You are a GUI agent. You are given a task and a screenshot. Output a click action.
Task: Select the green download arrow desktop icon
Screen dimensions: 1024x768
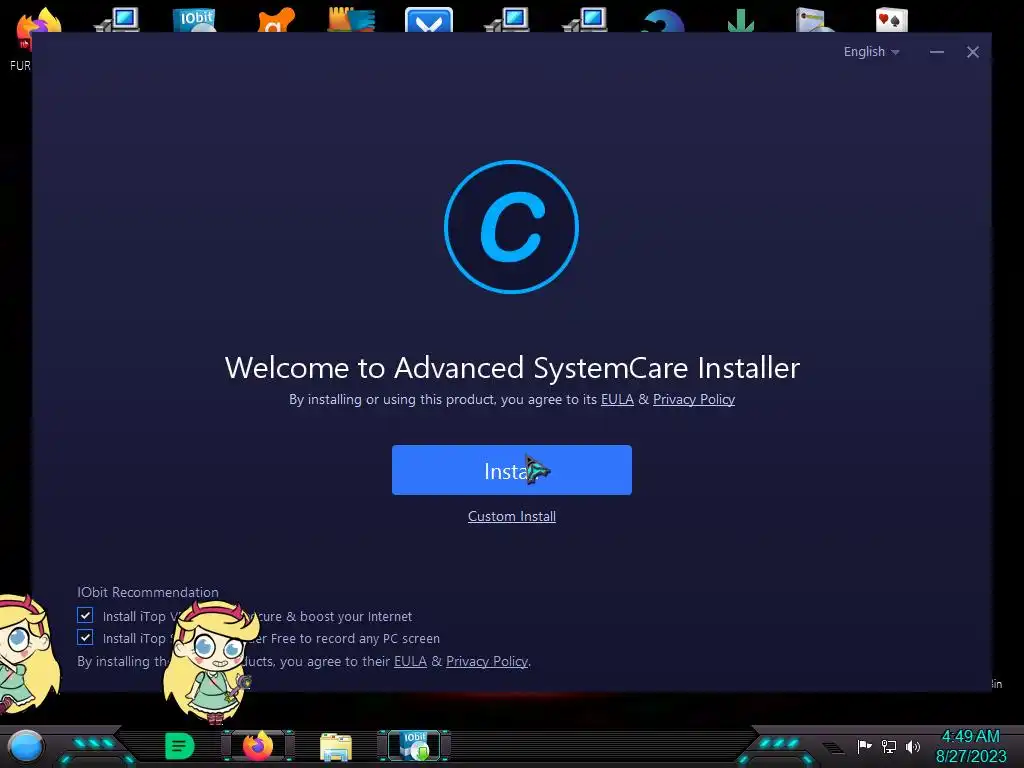741,21
